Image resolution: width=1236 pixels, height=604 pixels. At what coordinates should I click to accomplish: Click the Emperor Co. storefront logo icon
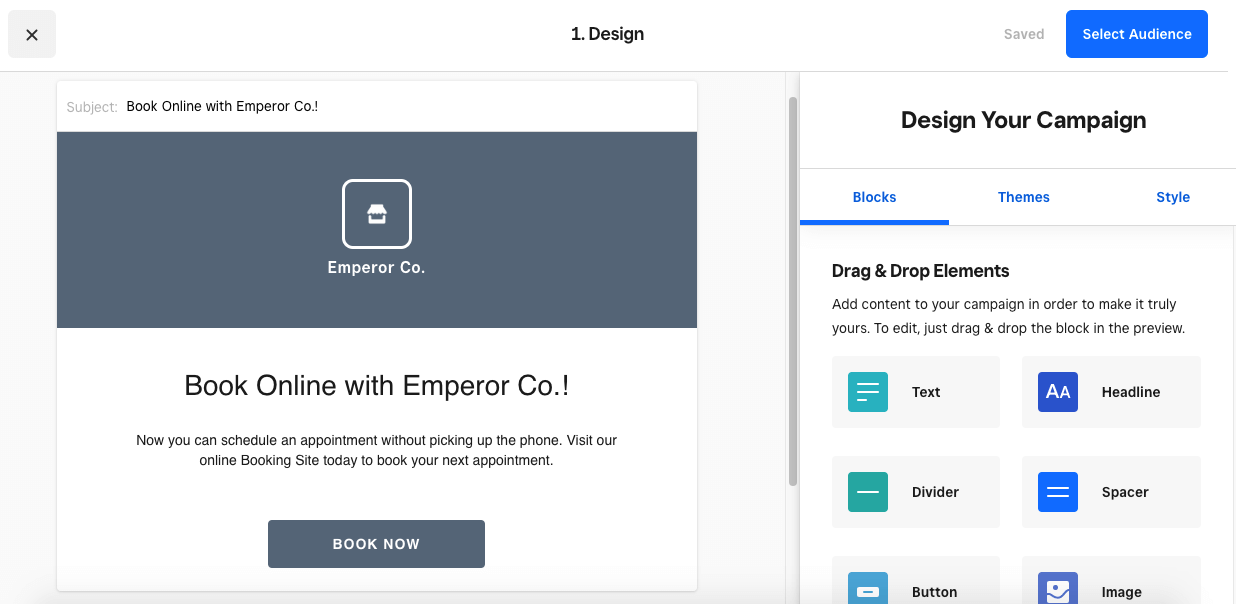[377, 214]
